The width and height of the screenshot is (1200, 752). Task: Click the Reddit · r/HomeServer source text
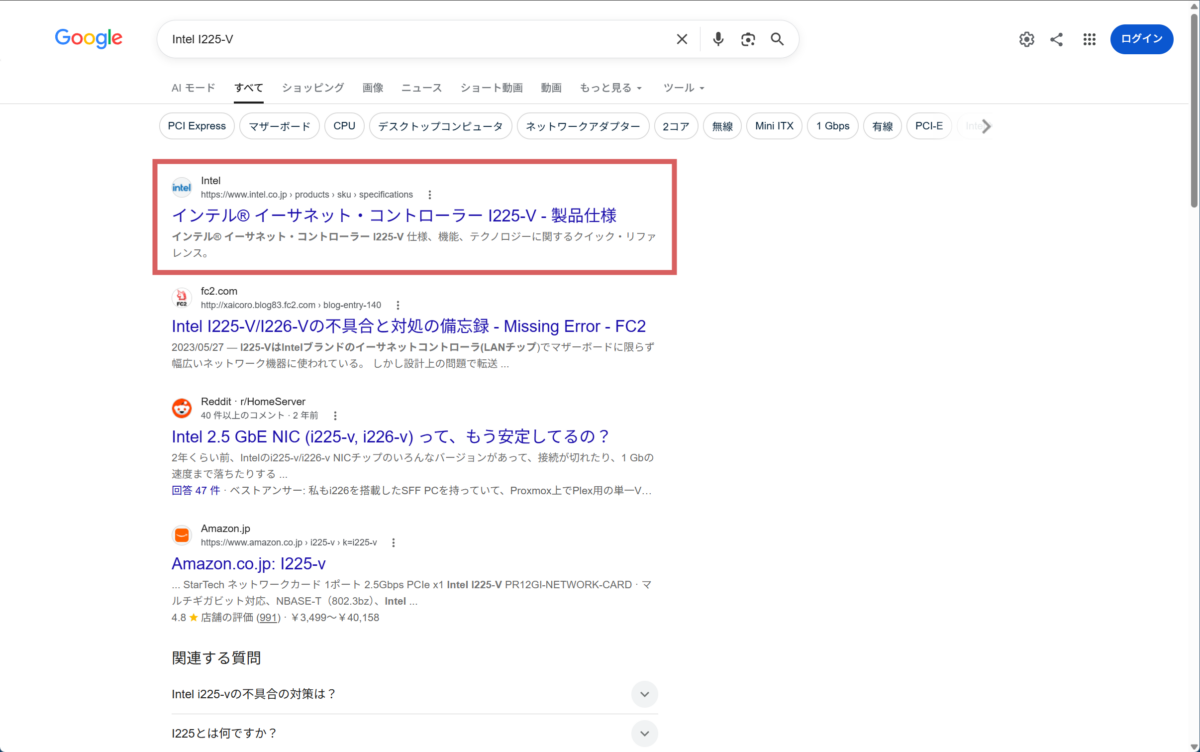click(x=253, y=401)
